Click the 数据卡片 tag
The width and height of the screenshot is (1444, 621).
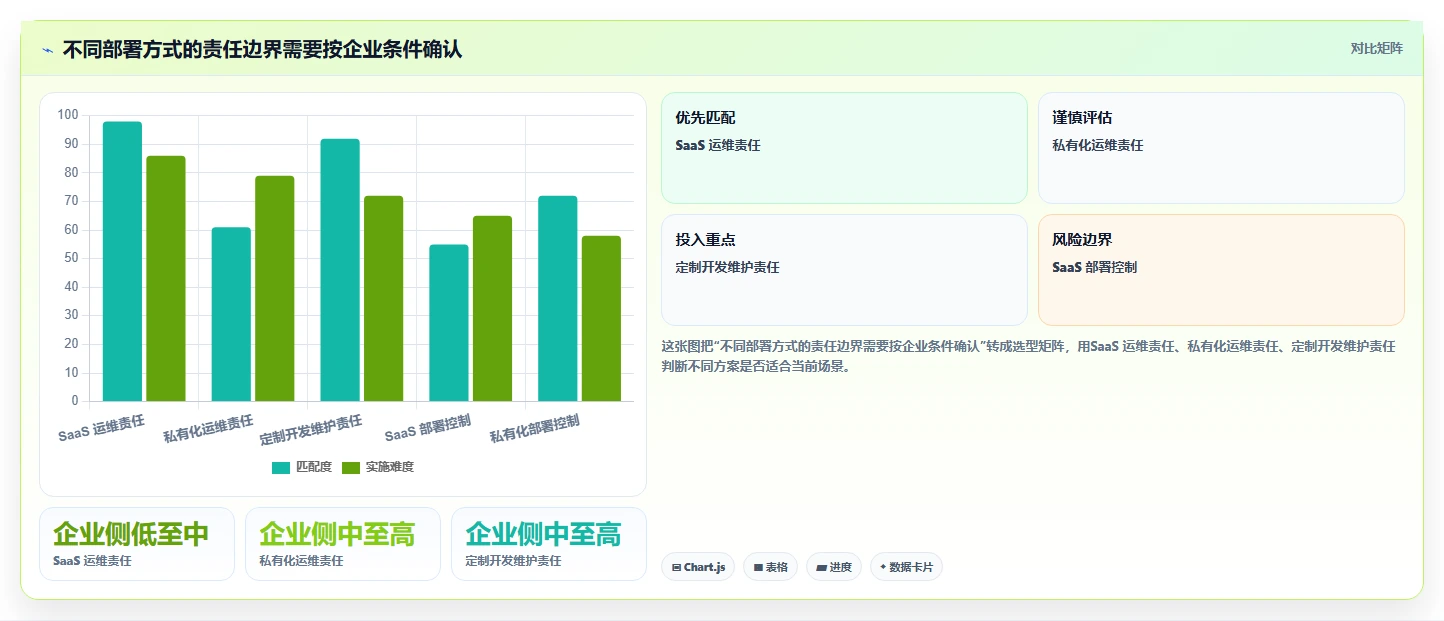pos(906,567)
